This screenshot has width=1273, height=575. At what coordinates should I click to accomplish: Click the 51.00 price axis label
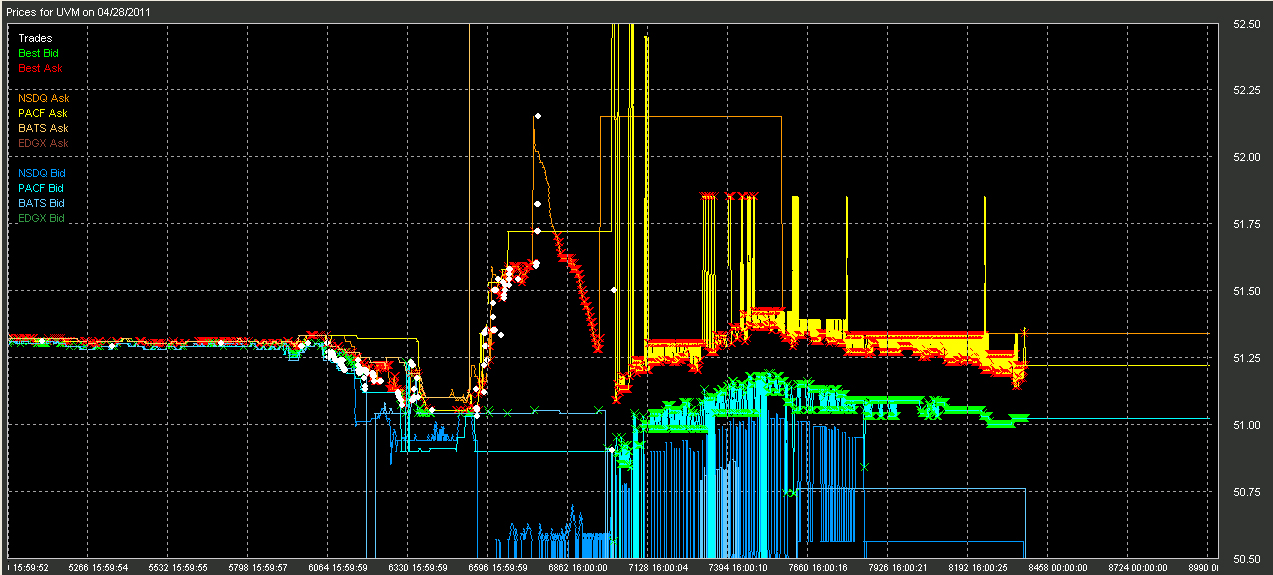pos(1246,425)
